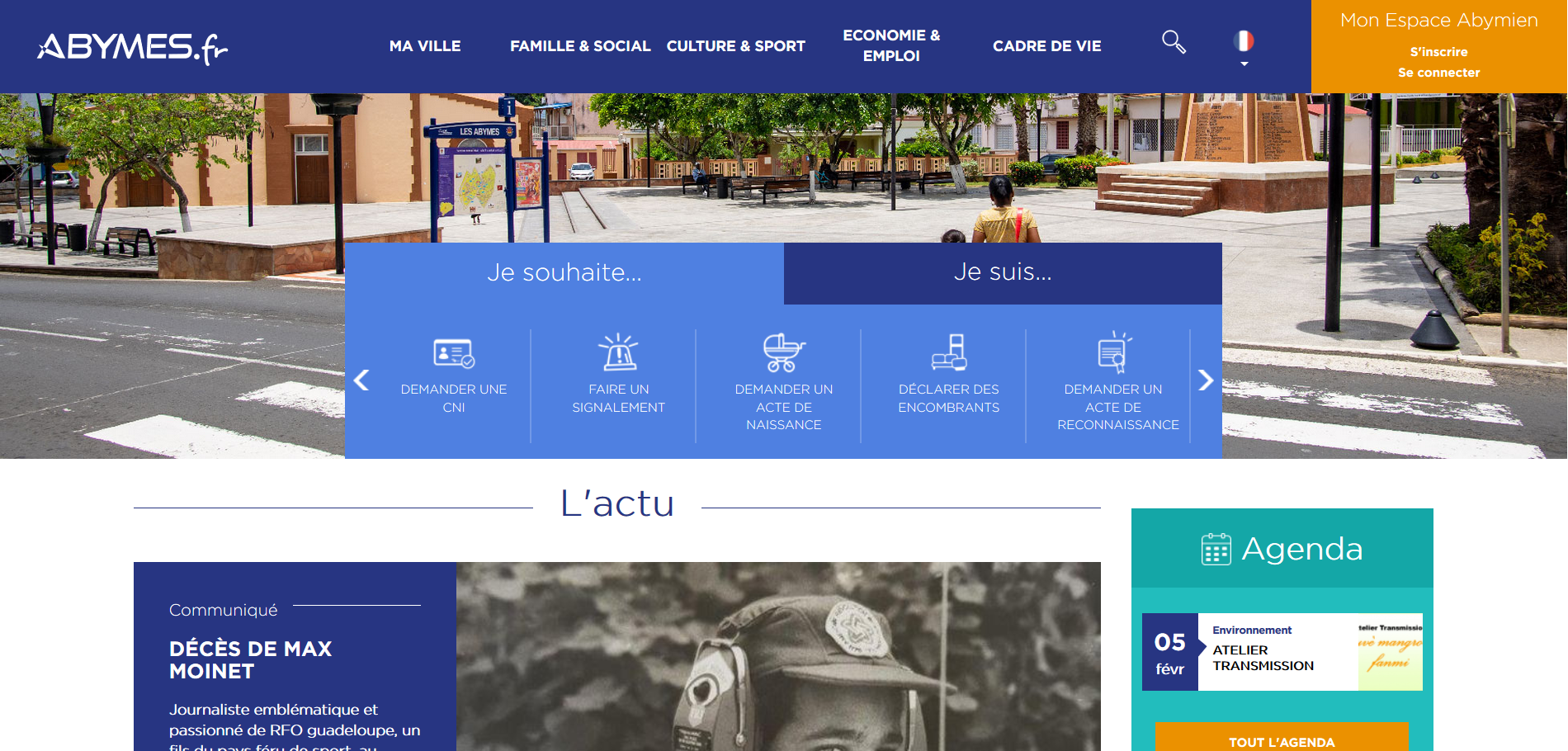This screenshot has width=1568, height=751.
Task: Switch to the "Je suis..." tab
Action: 1003,272
